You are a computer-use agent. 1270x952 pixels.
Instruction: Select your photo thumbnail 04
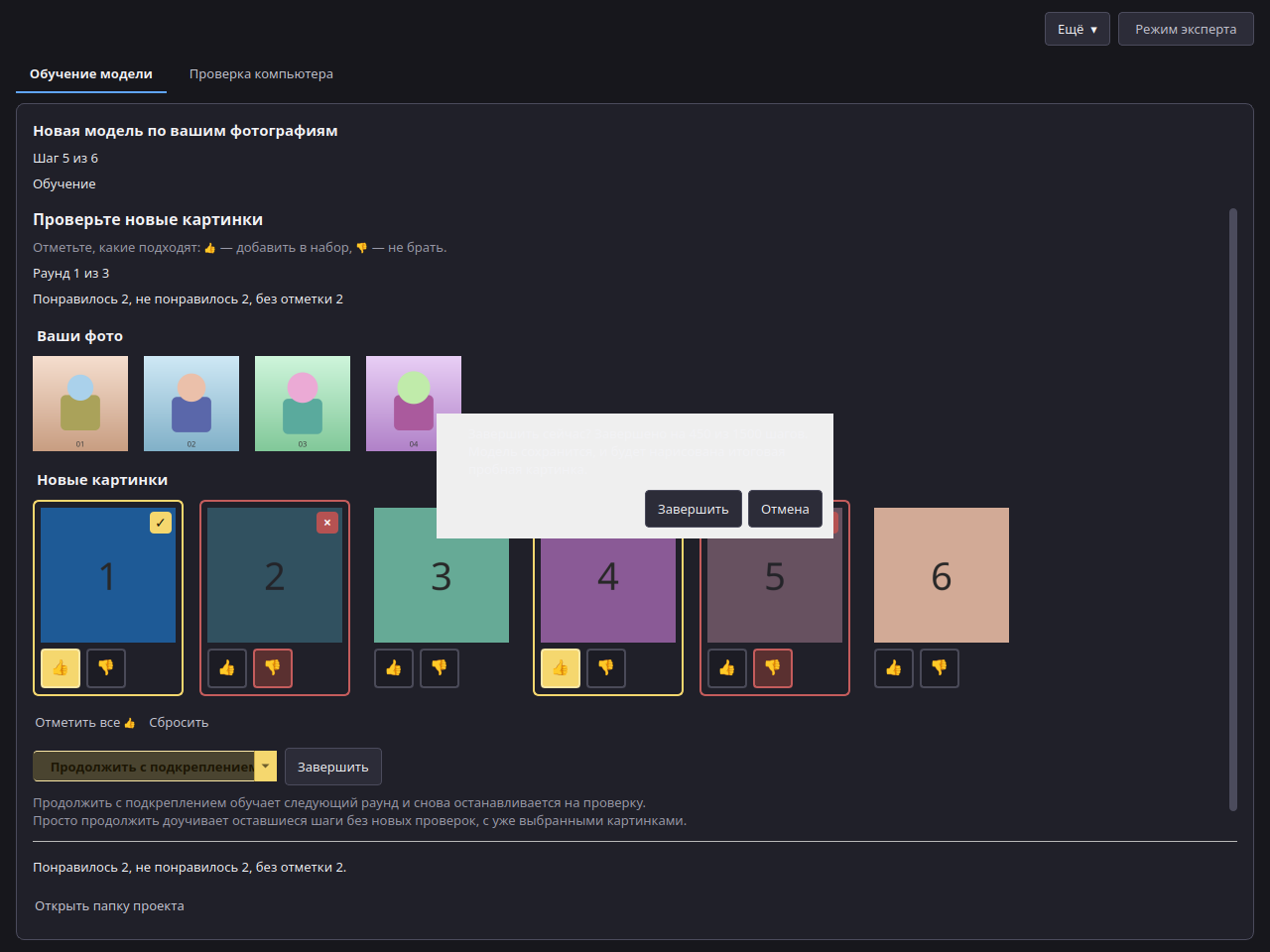click(414, 404)
